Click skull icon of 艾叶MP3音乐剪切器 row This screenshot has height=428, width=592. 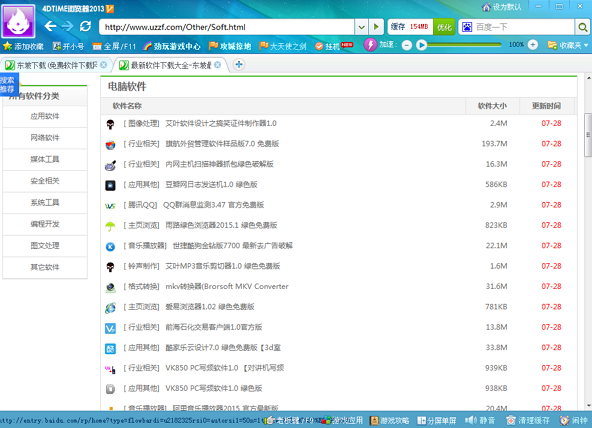point(110,267)
